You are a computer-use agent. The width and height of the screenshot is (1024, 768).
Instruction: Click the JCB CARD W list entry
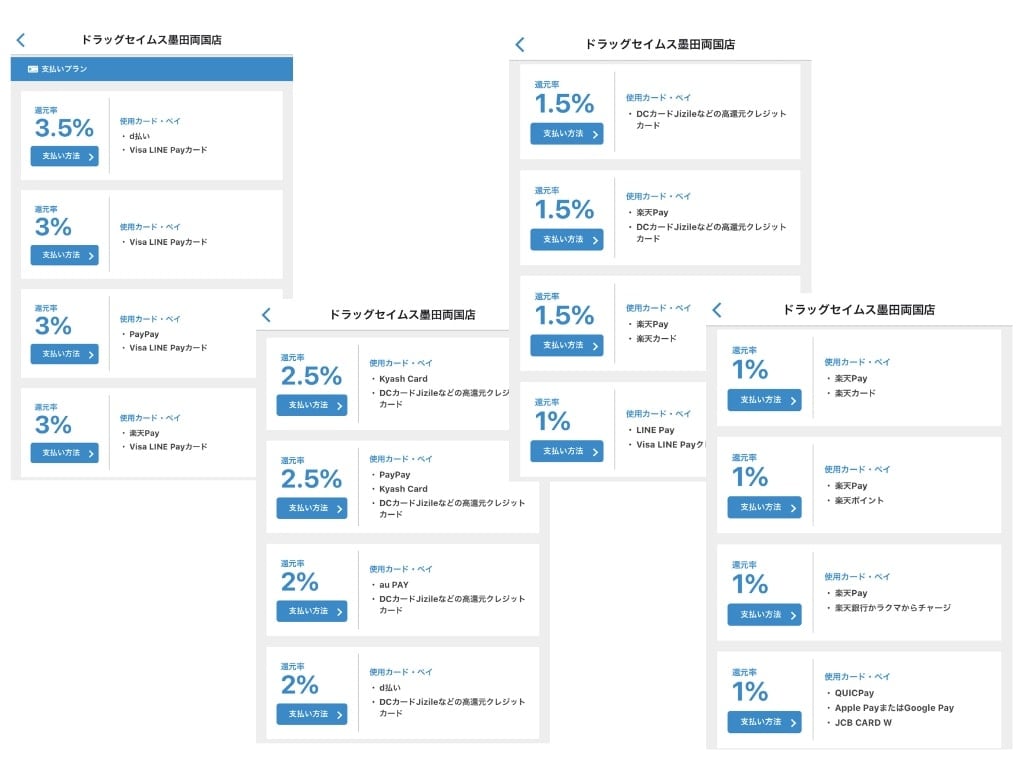point(861,723)
